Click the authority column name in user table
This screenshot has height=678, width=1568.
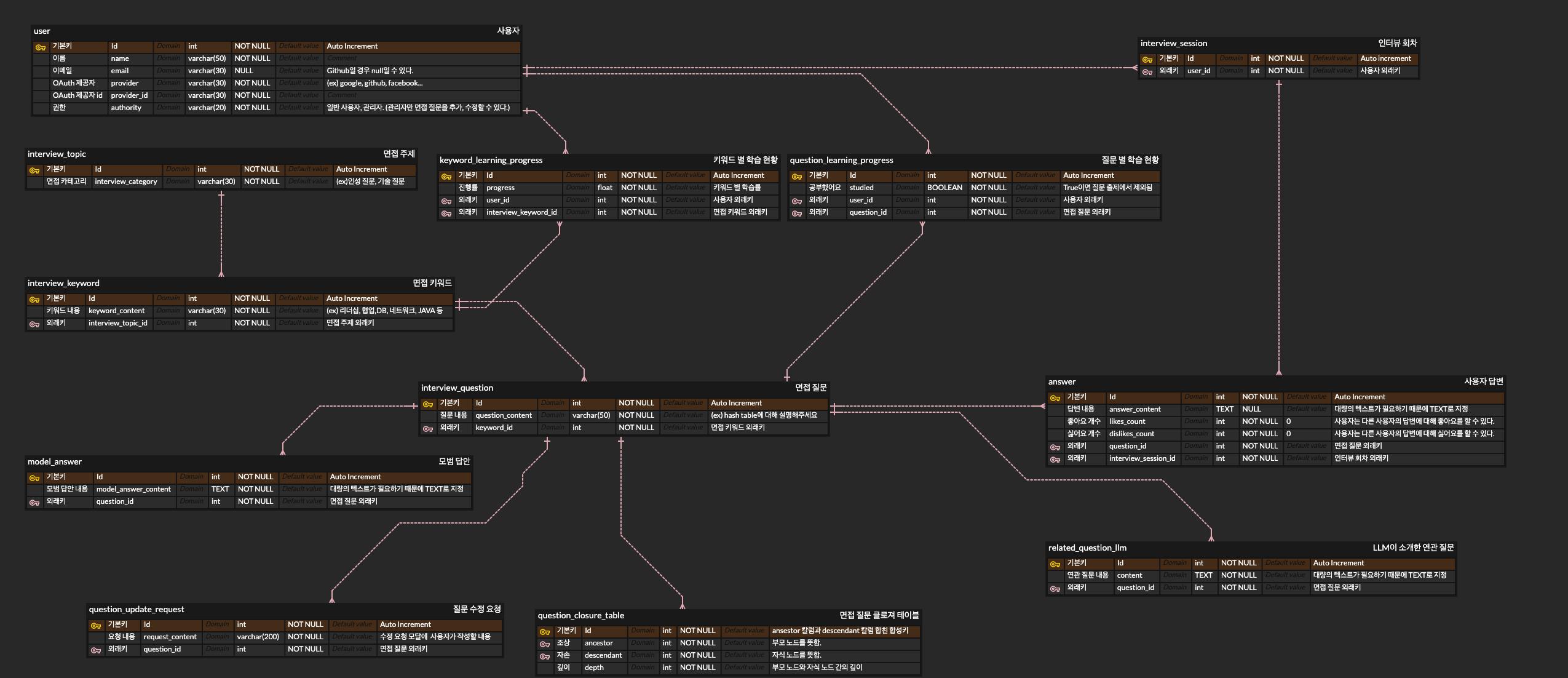click(125, 108)
